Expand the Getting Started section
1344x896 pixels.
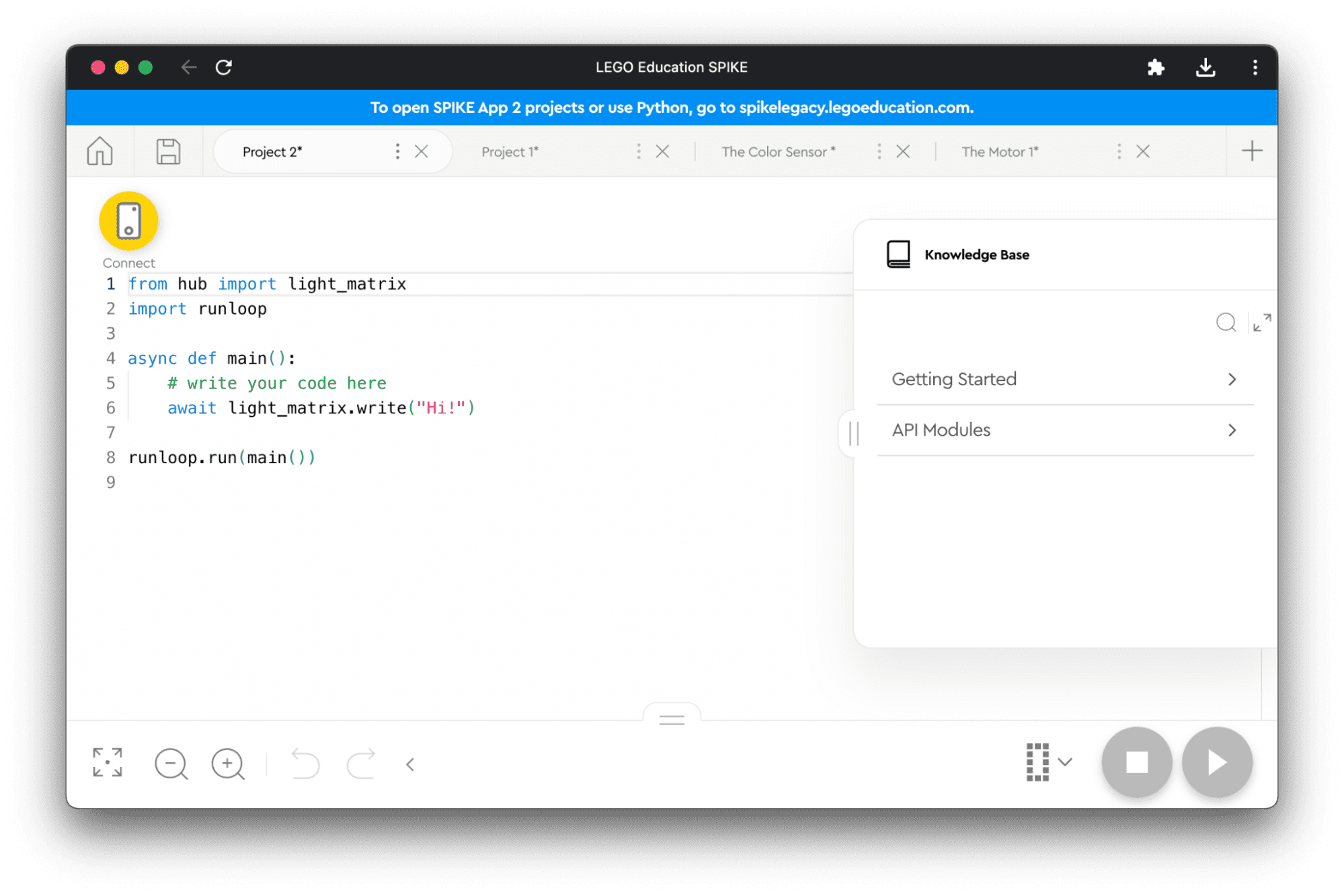click(x=1063, y=378)
